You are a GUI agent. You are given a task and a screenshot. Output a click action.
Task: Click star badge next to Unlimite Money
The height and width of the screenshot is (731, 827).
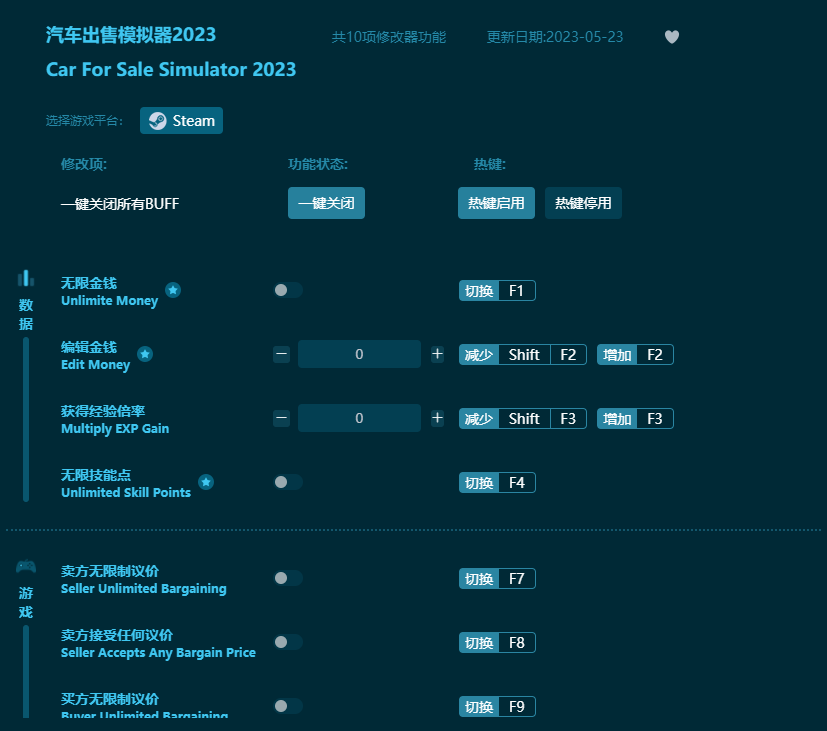(173, 290)
